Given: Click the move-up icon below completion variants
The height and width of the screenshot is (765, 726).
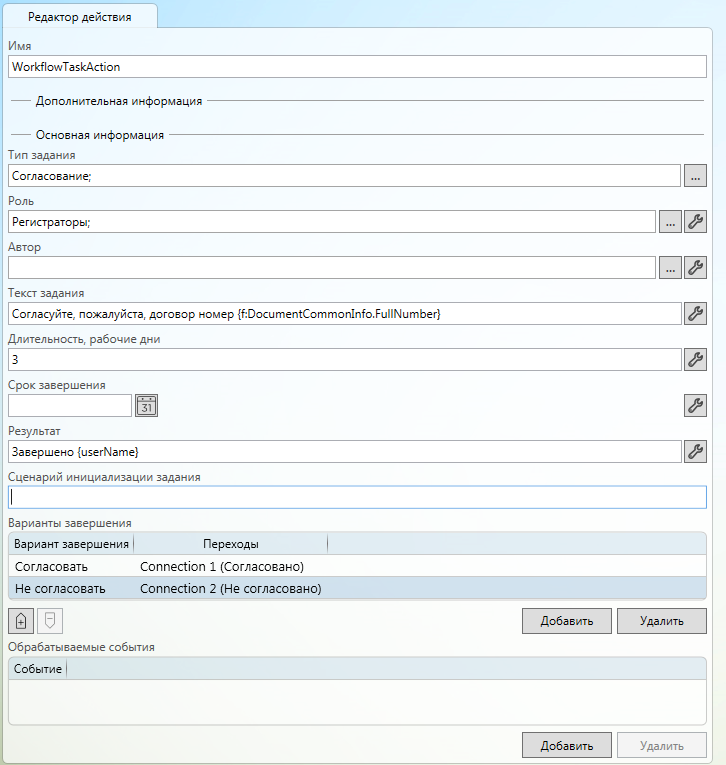Looking at the screenshot, I should click(x=20, y=620).
